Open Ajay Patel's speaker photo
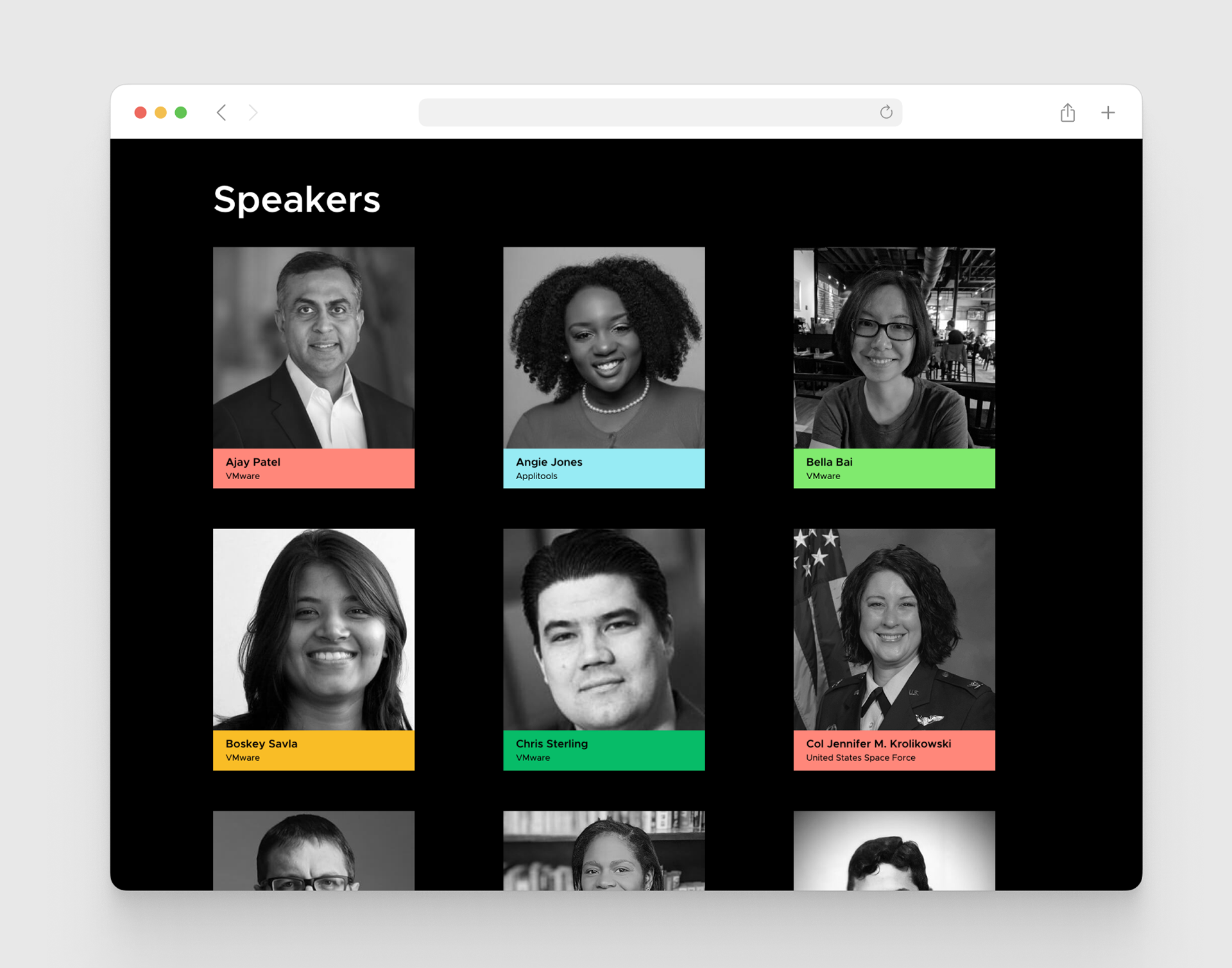Screen dimensions: 1232x968 [314, 348]
